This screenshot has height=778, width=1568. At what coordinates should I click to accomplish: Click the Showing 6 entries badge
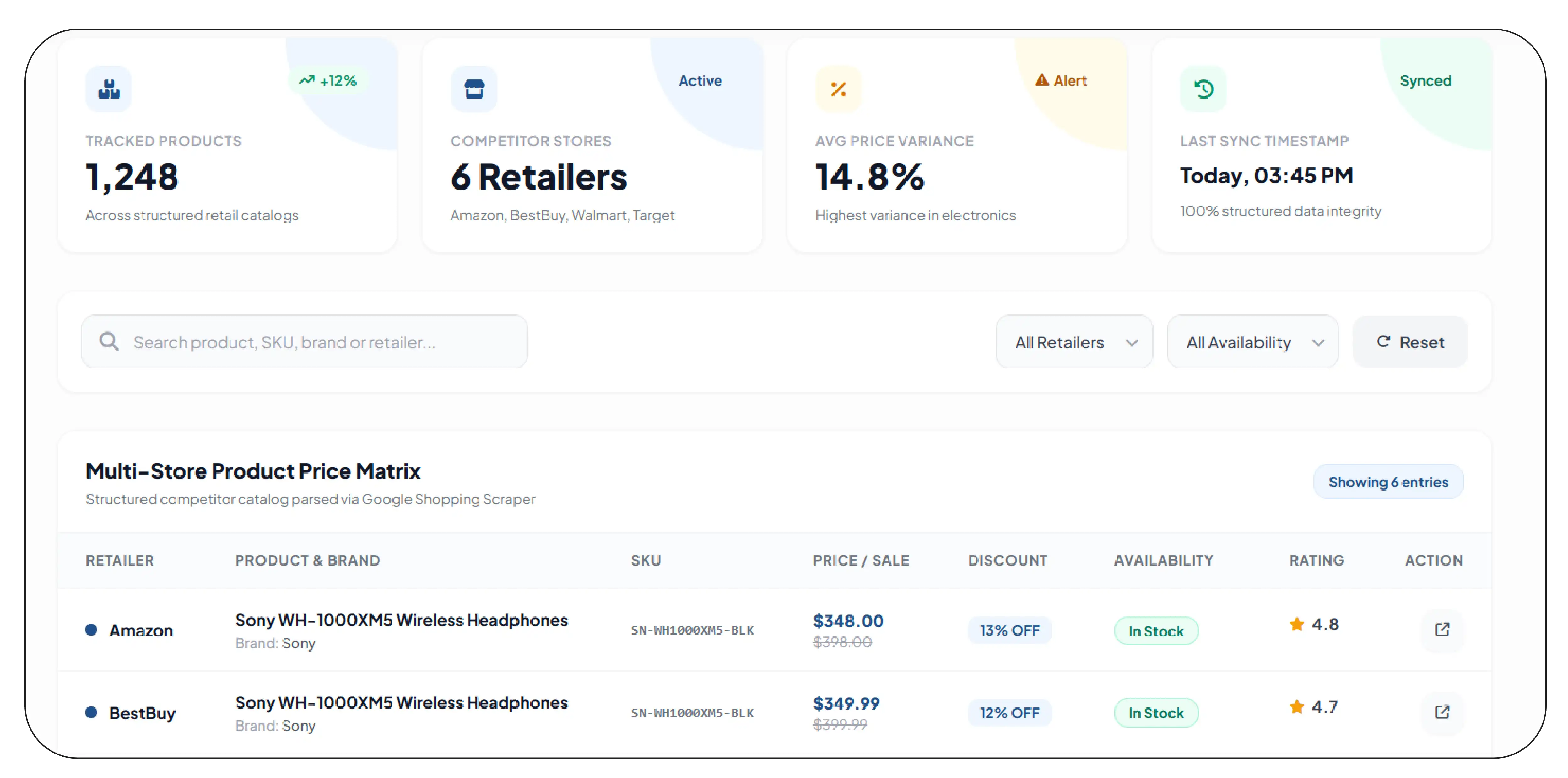(x=1388, y=482)
